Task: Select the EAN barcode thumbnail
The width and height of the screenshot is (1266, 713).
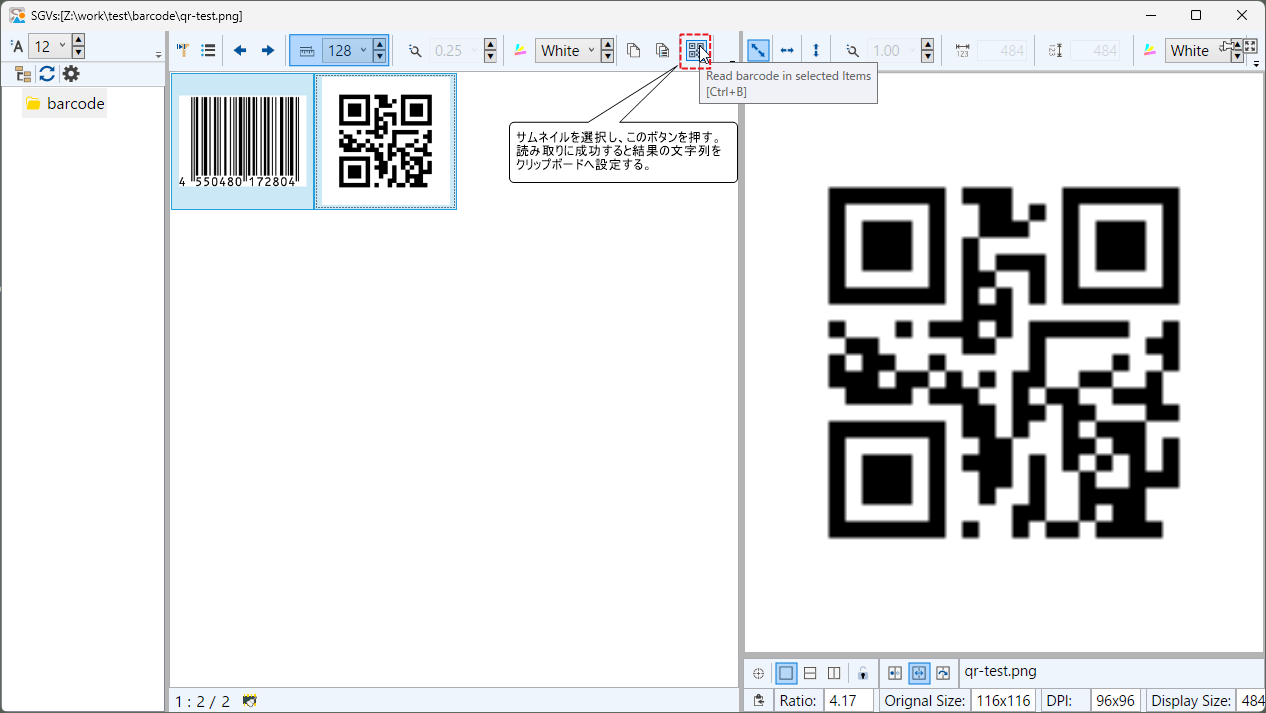Action: click(243, 141)
